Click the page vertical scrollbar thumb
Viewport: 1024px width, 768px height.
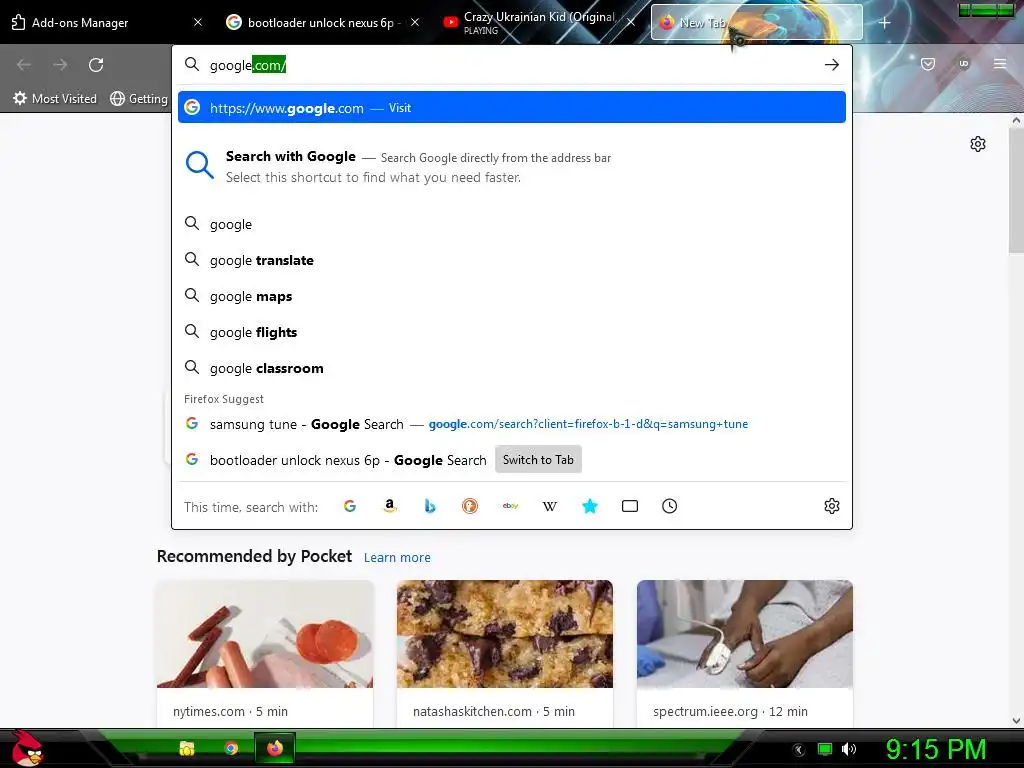point(1016,189)
